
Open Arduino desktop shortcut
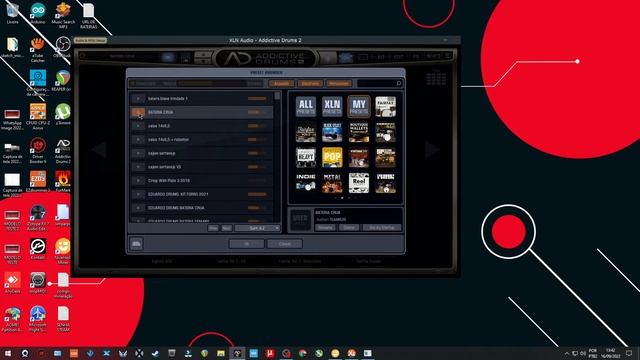pyautogui.click(x=38, y=13)
